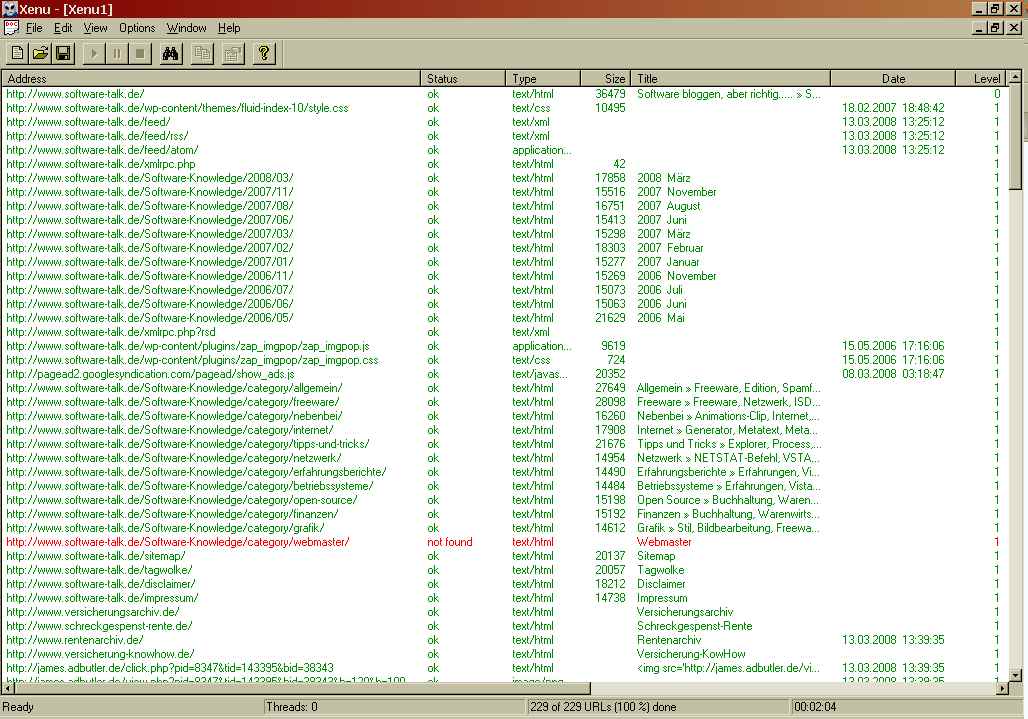Viewport: 1028px width, 719px height.
Task: Click the Xenu document icon left of File
Action: click(10, 28)
